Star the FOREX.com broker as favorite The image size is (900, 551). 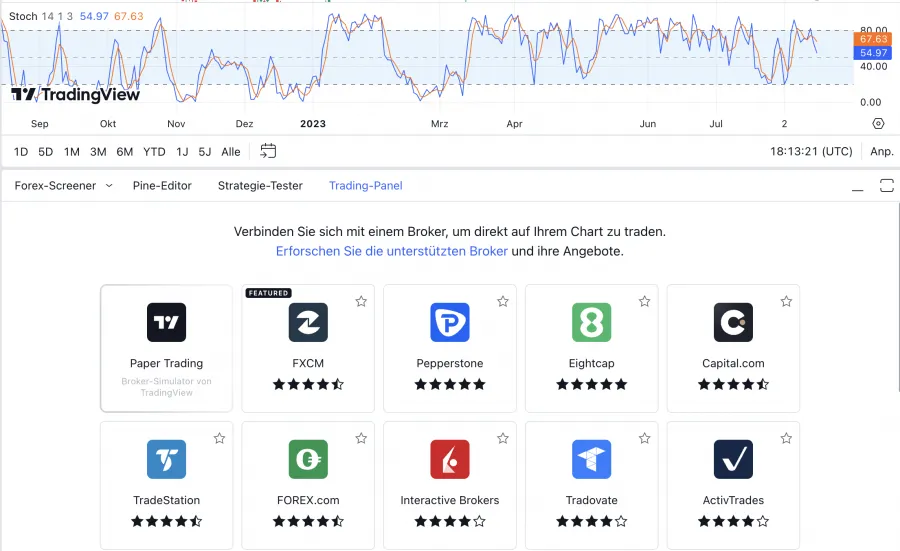(361, 438)
